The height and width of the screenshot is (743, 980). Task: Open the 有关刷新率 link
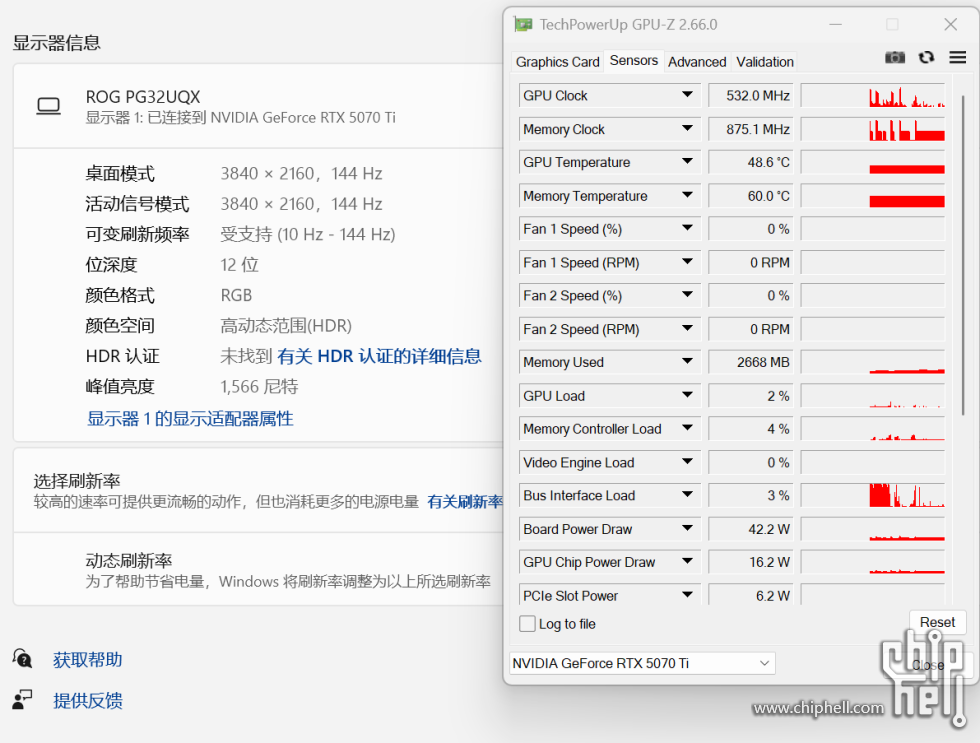[x=465, y=502]
